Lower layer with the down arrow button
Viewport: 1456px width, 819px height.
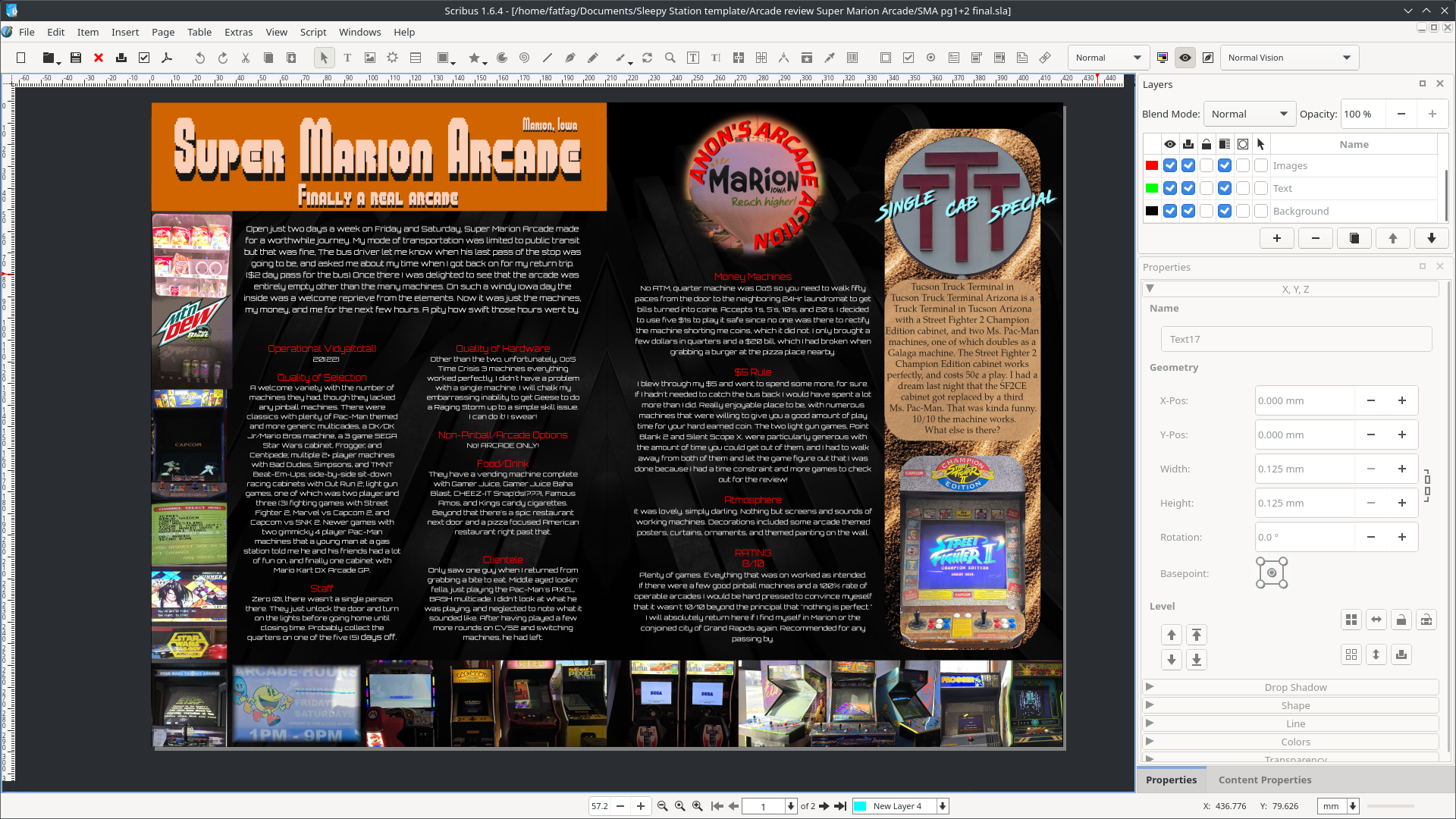click(1432, 238)
